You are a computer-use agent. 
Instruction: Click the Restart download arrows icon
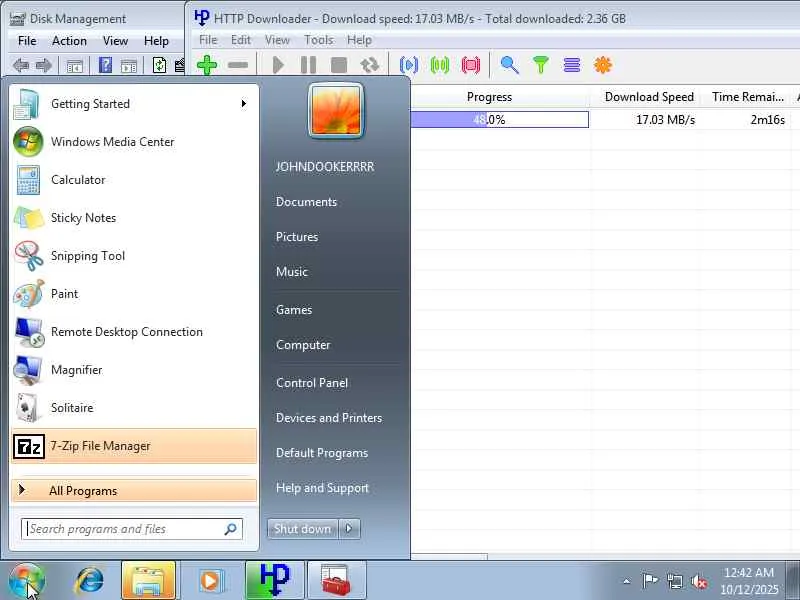coord(369,65)
